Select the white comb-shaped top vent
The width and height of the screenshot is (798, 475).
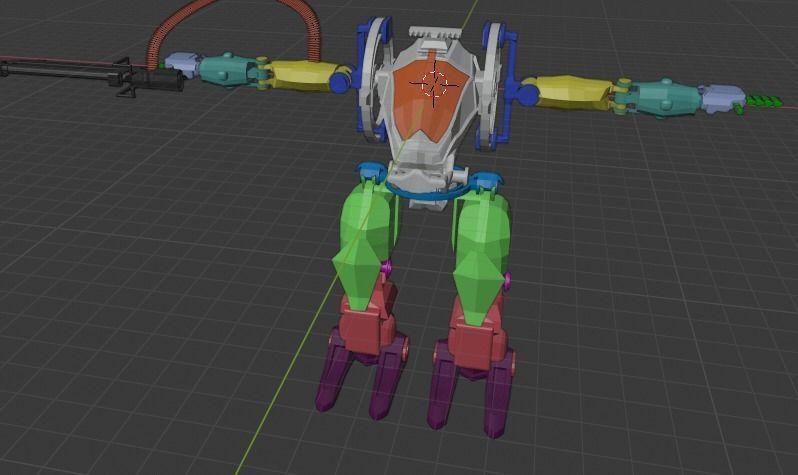click(436, 34)
